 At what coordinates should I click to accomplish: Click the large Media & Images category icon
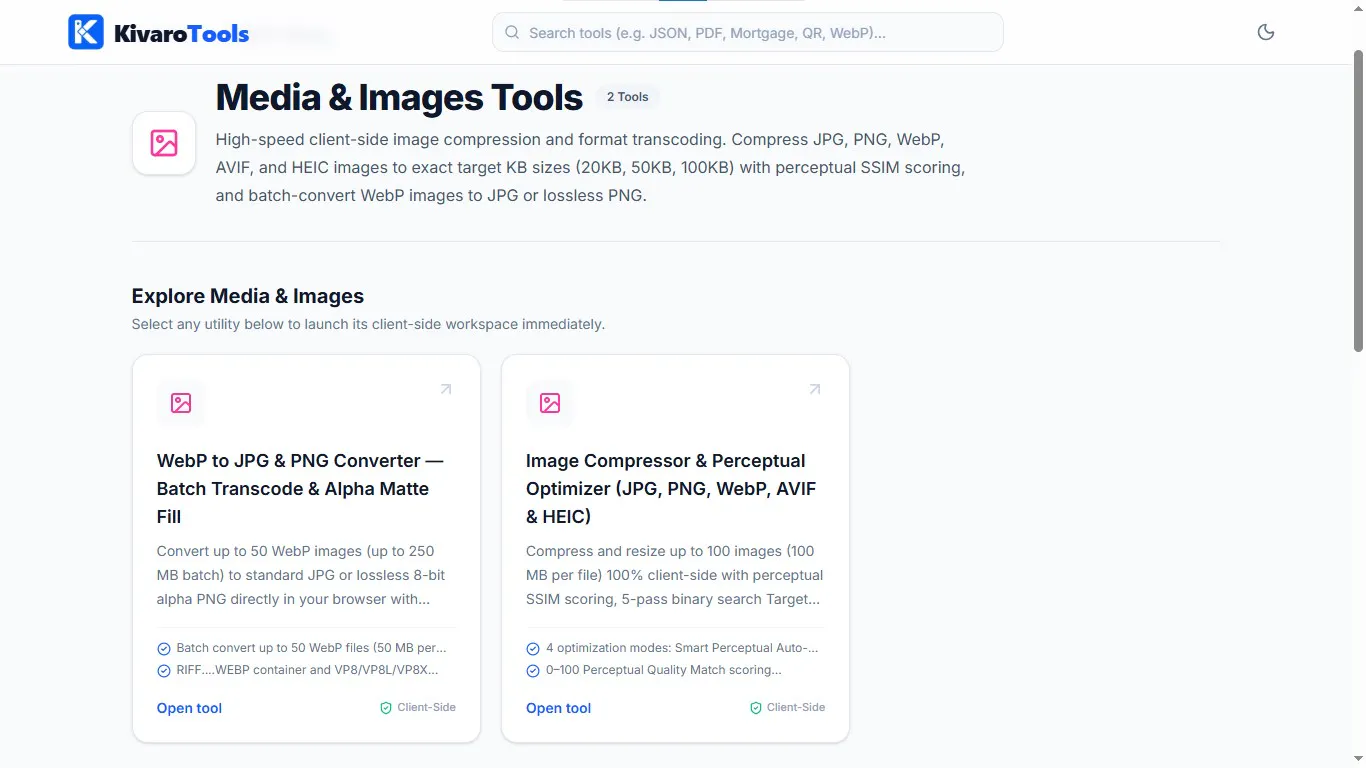tap(164, 143)
